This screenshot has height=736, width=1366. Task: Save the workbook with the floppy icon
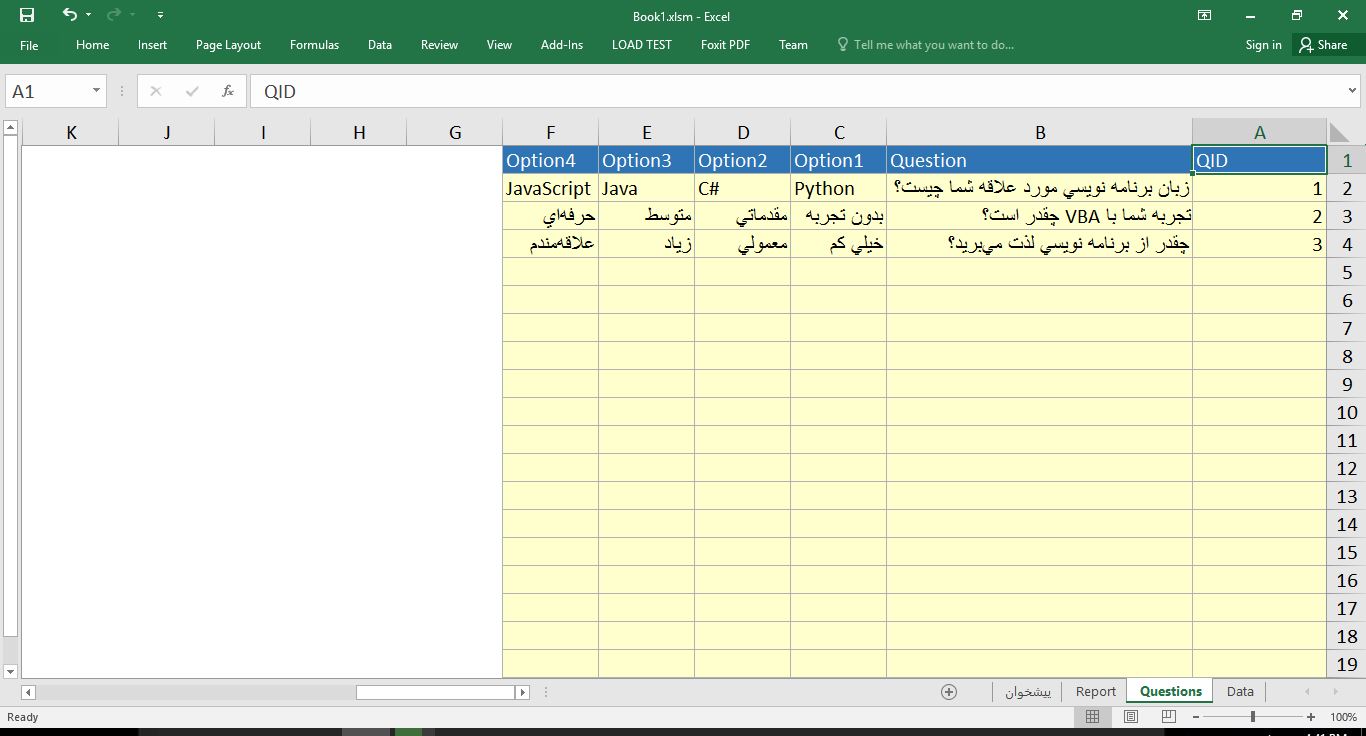[x=27, y=15]
